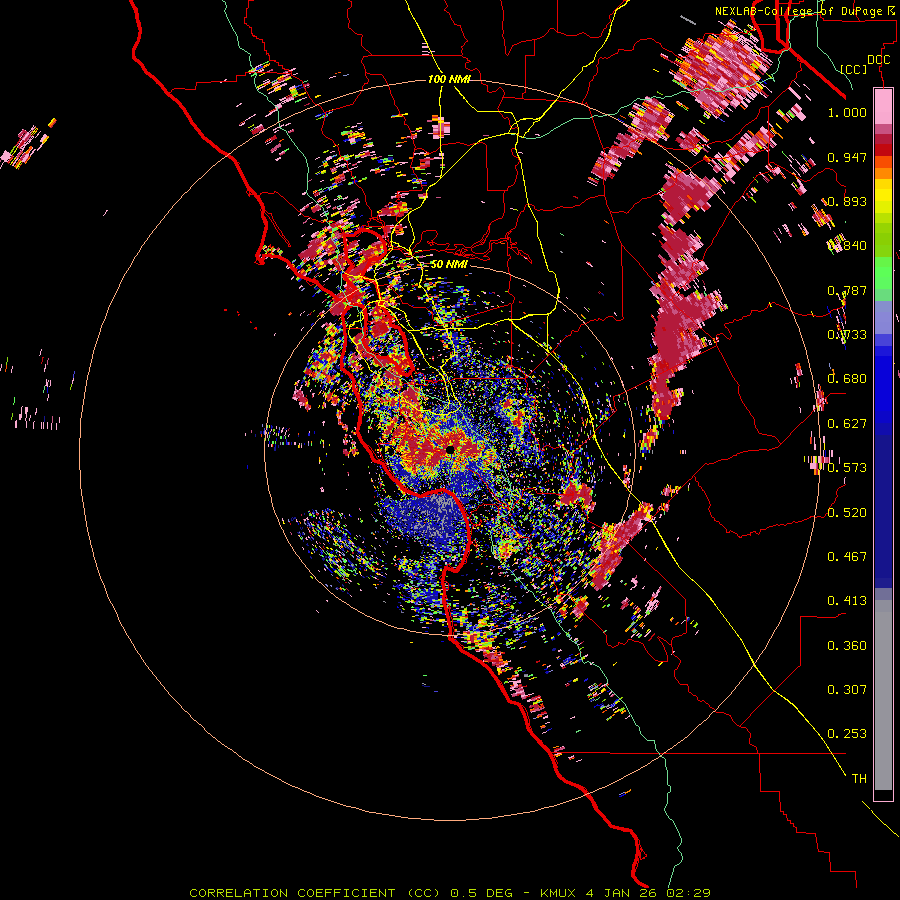
Task: Click the 50 NMI range ring label
Action: click(x=449, y=264)
